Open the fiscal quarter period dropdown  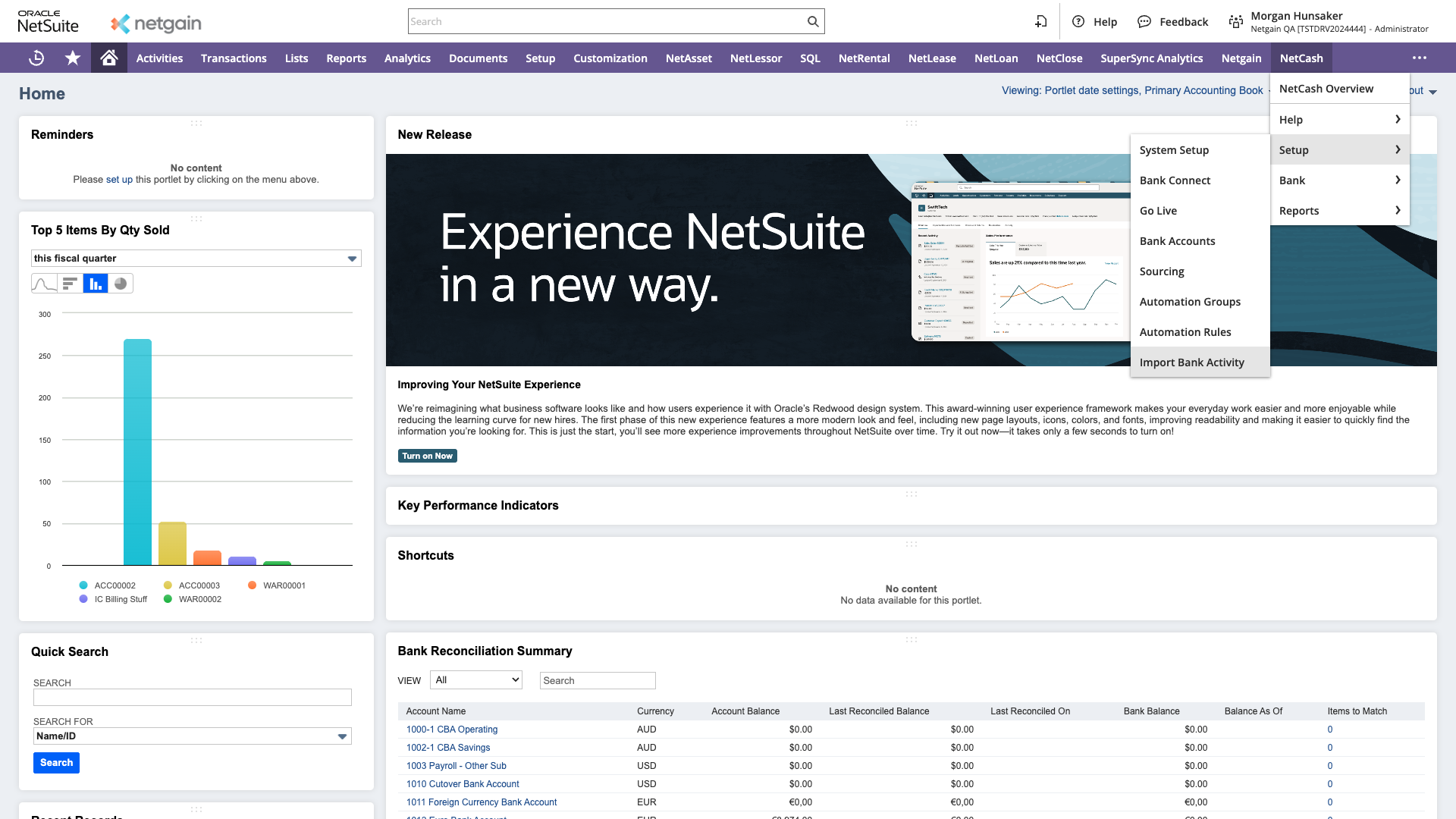(x=196, y=259)
